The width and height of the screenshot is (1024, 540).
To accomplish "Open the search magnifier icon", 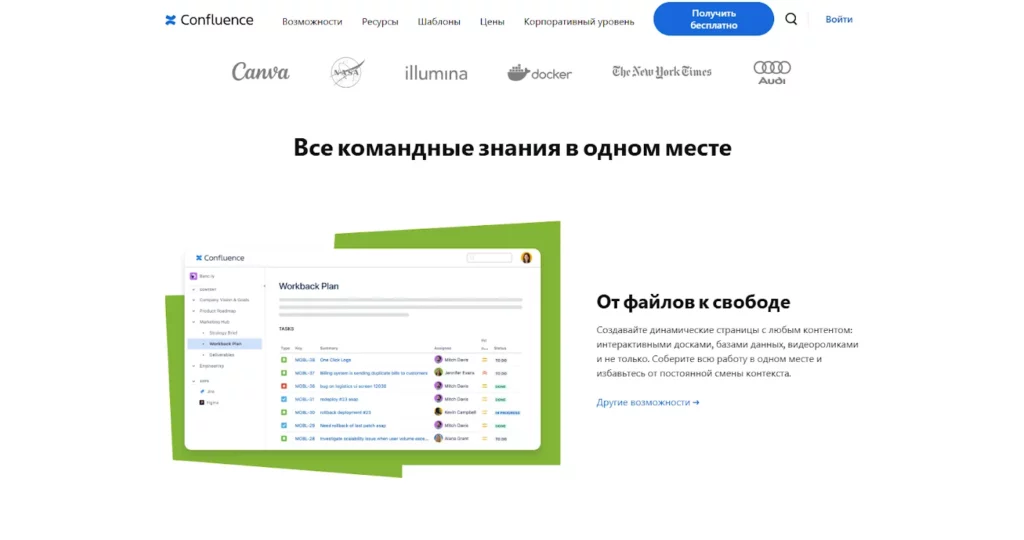I will click(791, 19).
